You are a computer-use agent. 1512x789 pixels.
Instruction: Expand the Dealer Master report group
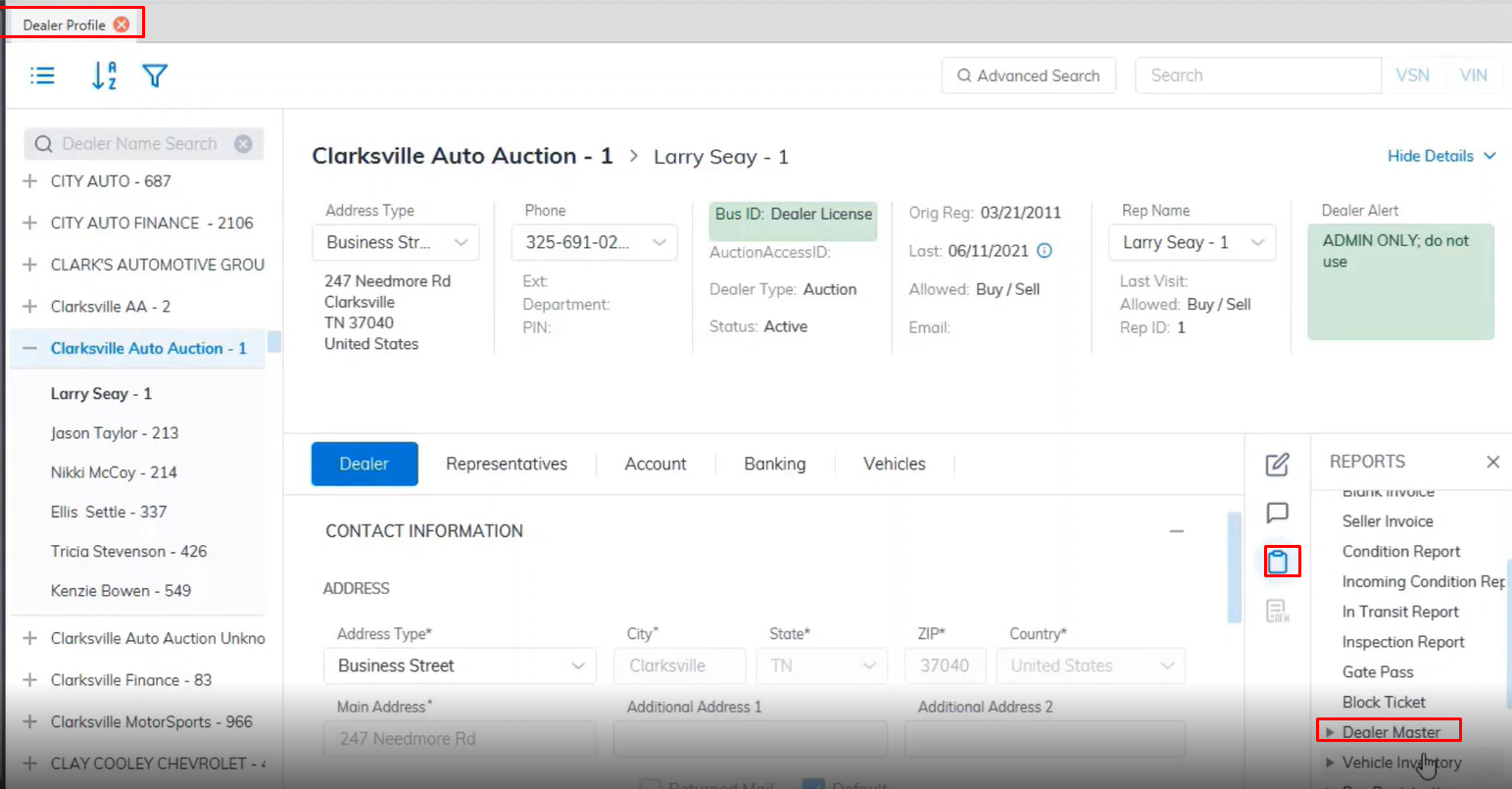click(x=1330, y=732)
